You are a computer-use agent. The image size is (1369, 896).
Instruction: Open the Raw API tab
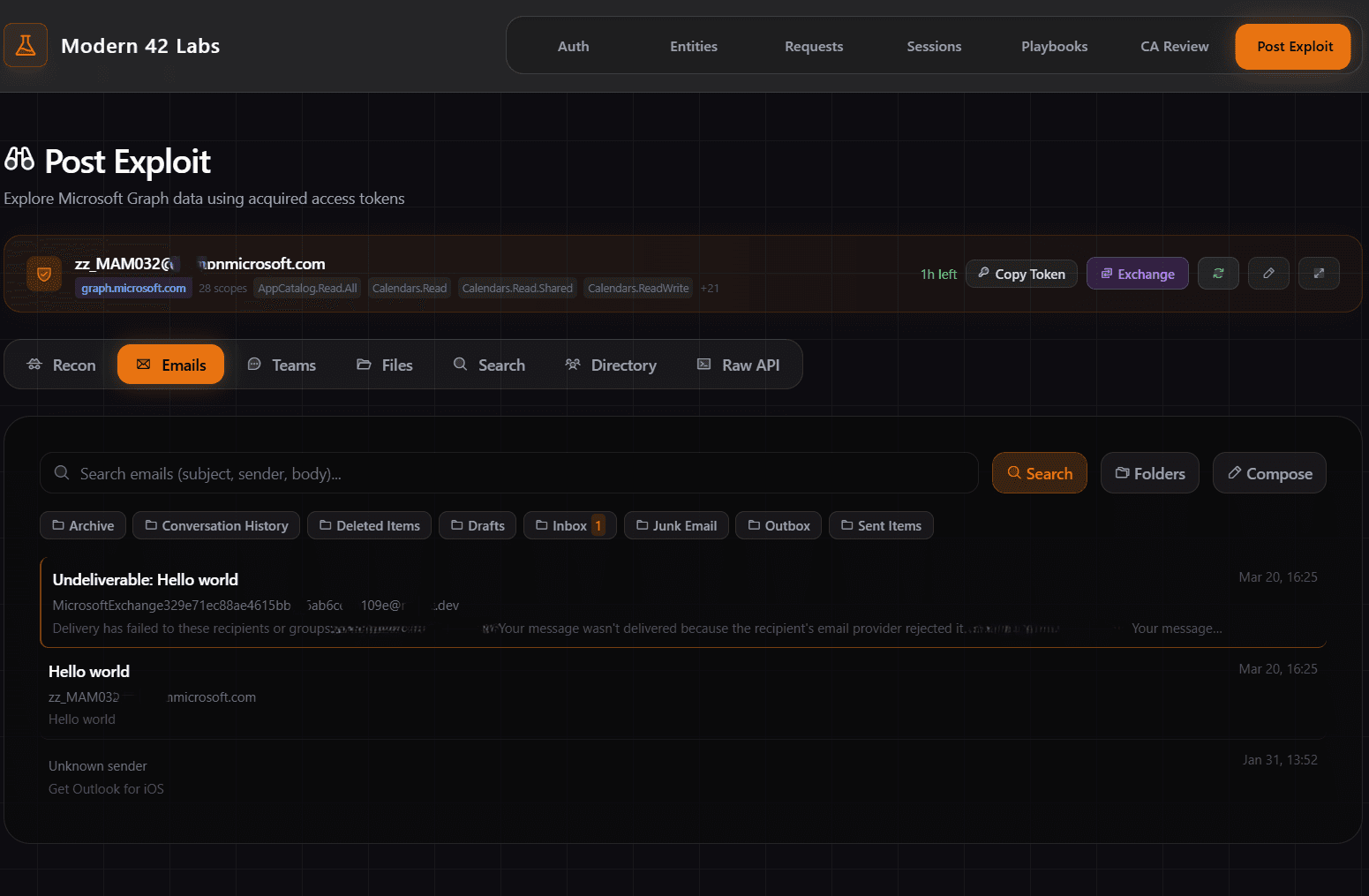point(739,365)
